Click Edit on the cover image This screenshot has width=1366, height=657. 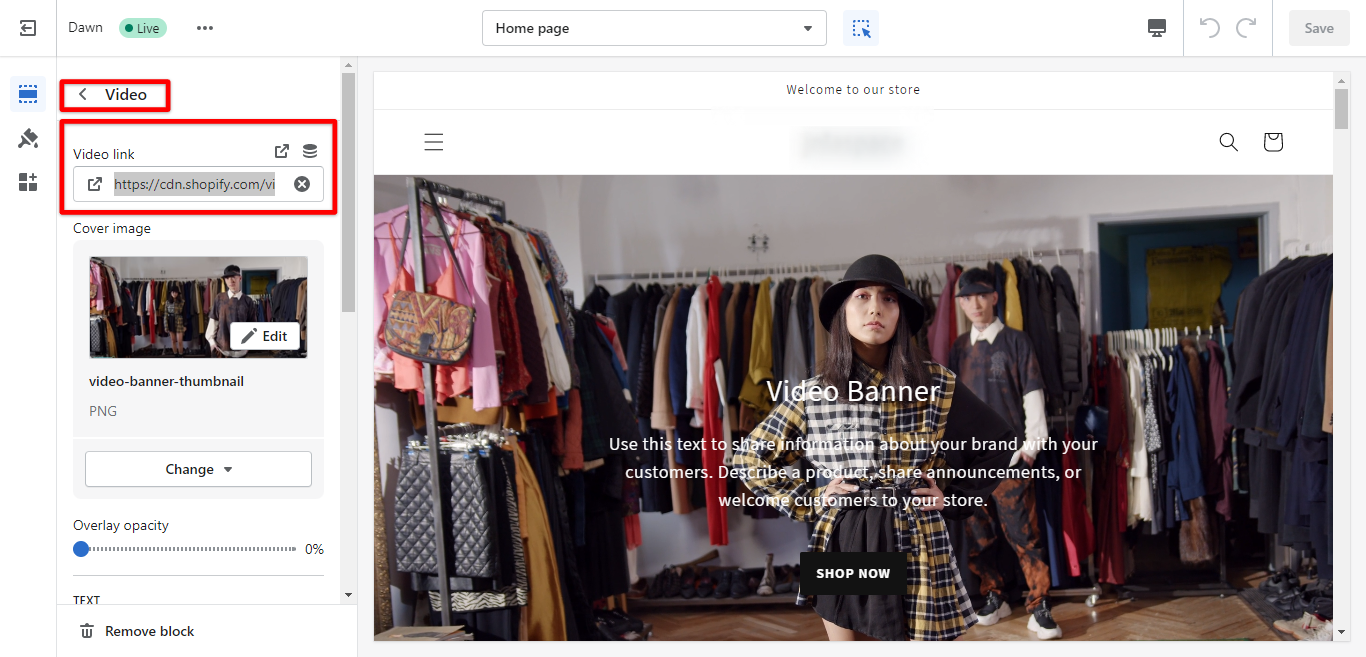pyautogui.click(x=265, y=336)
